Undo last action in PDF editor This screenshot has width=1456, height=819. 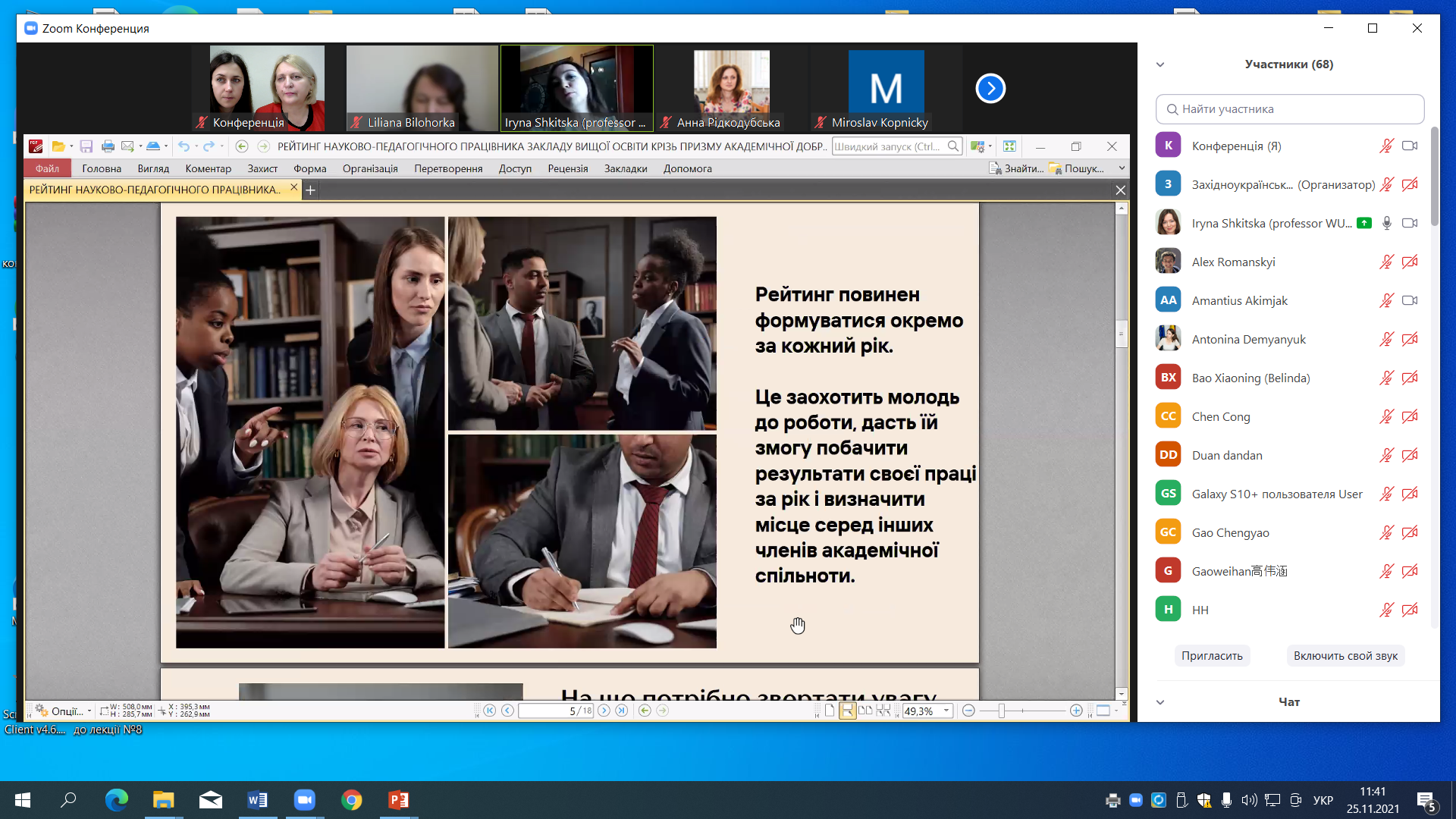184,146
